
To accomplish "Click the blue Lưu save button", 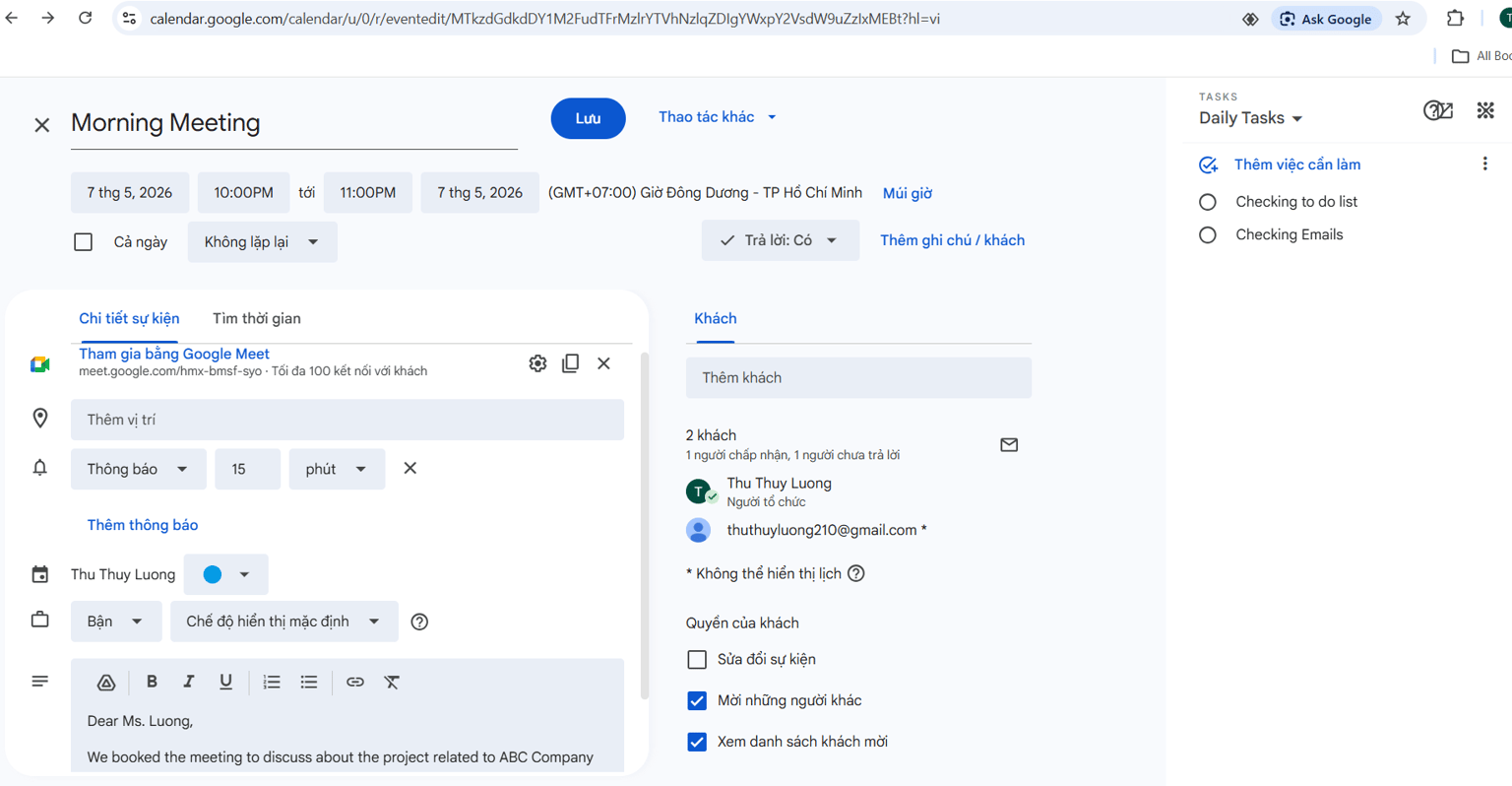I will click(x=588, y=118).
